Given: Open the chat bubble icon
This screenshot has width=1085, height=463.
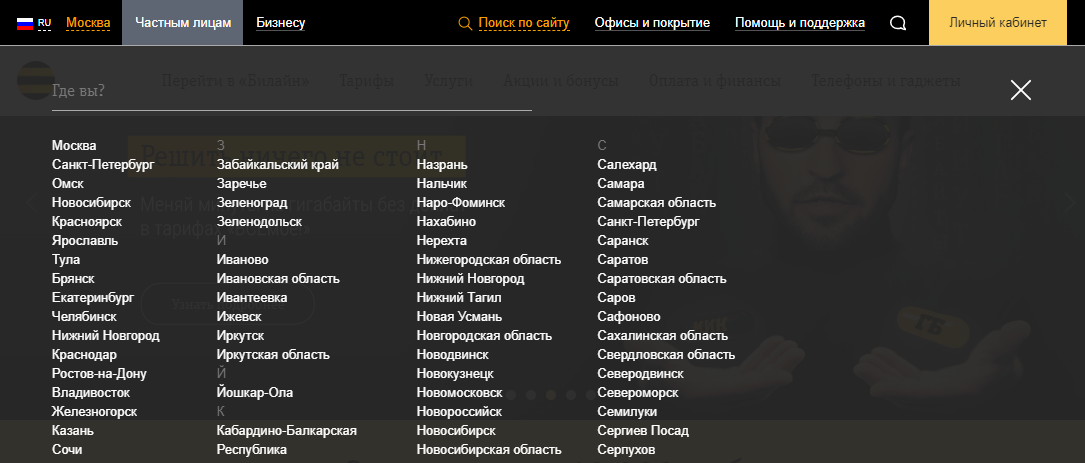Looking at the screenshot, I should 897,24.
